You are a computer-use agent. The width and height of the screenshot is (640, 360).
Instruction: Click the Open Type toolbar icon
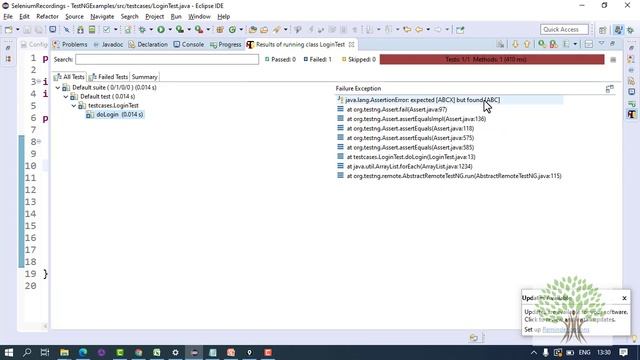[253, 29]
